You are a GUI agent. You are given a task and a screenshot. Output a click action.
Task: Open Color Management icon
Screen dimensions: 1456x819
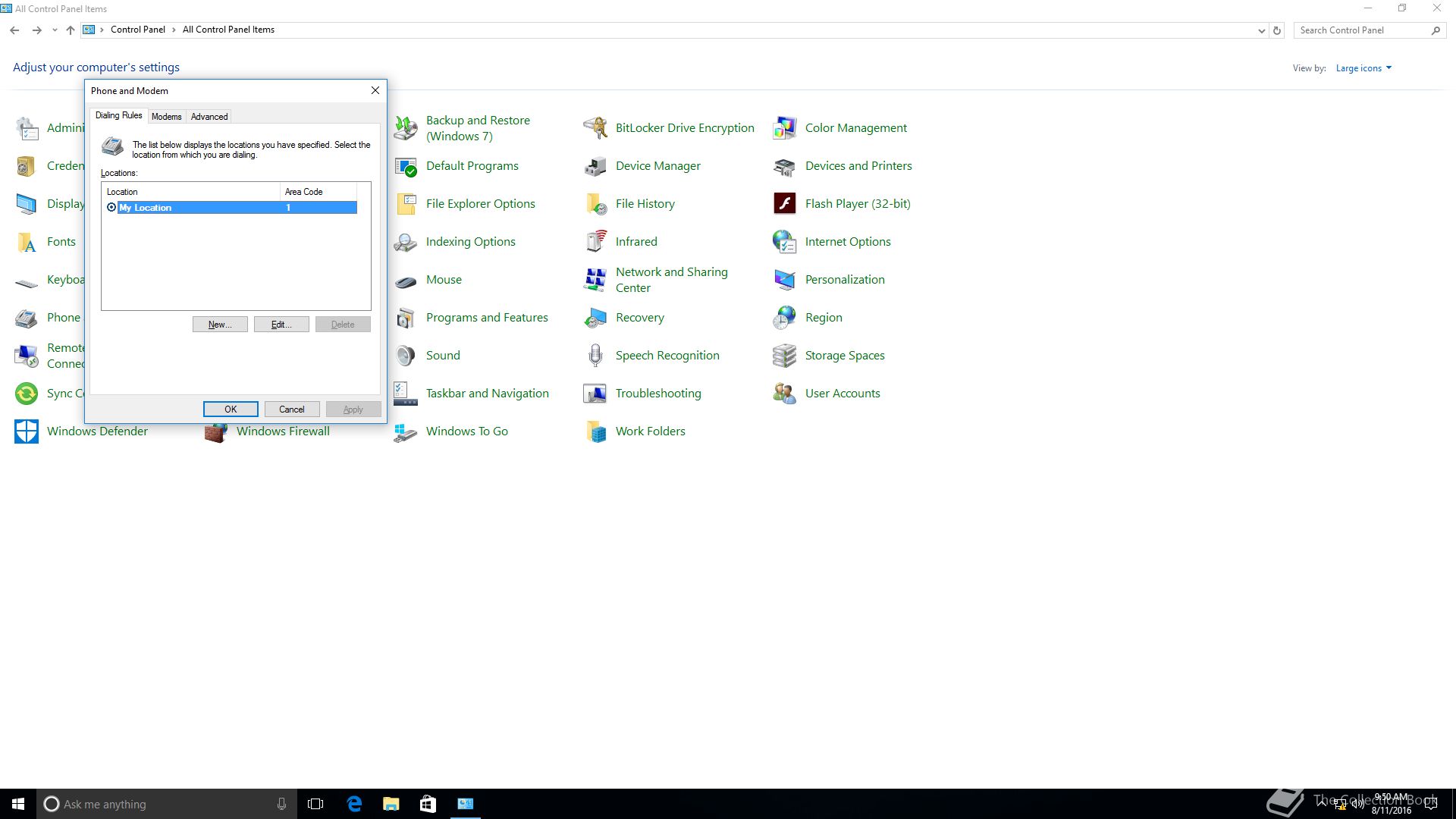pyautogui.click(x=785, y=128)
